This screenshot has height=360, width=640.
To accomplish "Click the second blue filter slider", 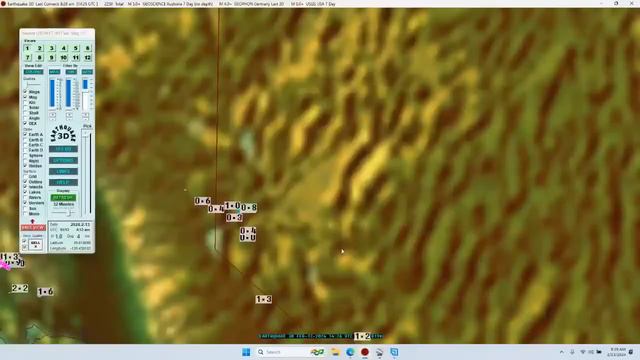I will (x=69, y=93).
